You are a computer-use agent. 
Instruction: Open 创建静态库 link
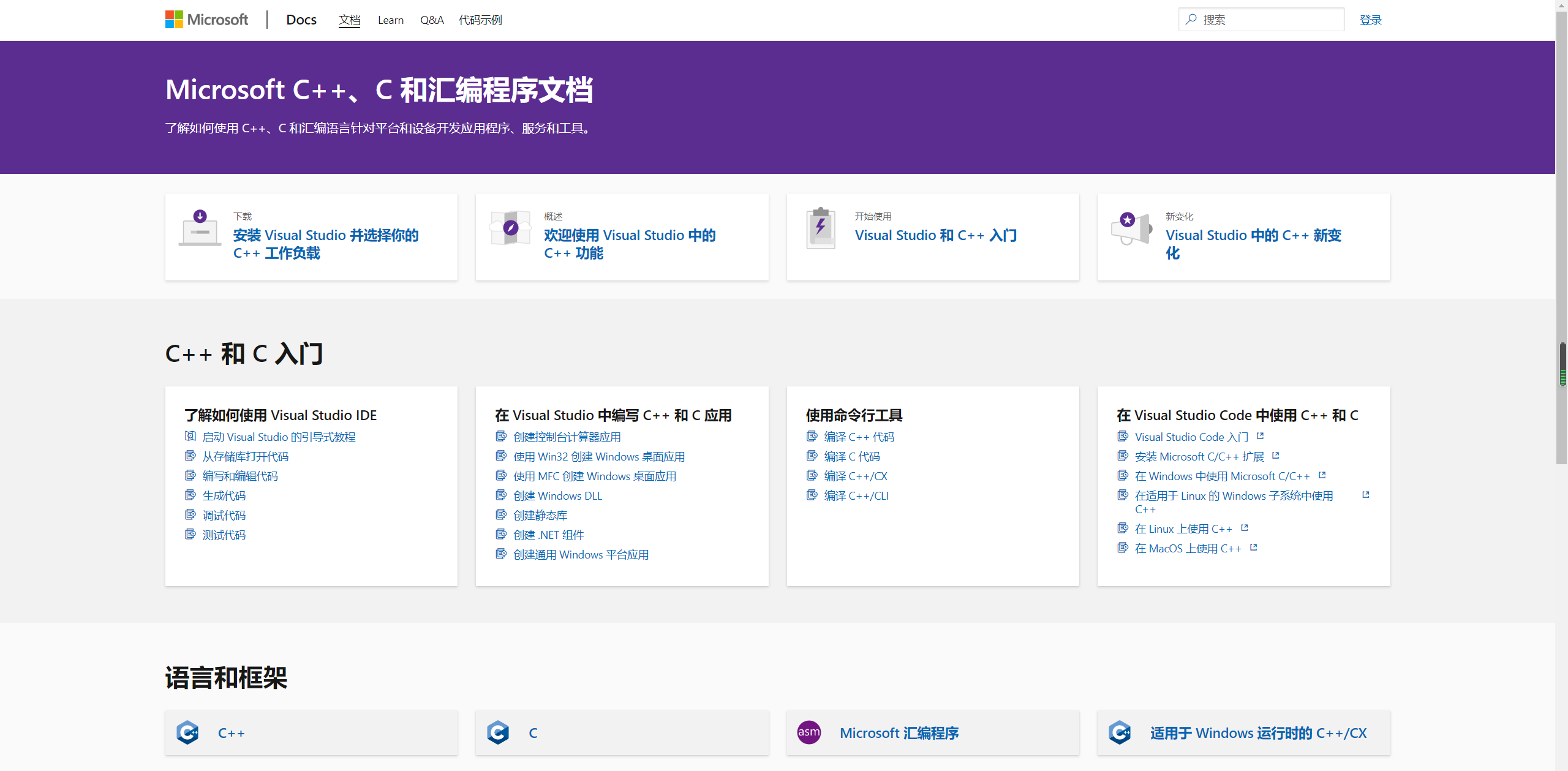[540, 515]
